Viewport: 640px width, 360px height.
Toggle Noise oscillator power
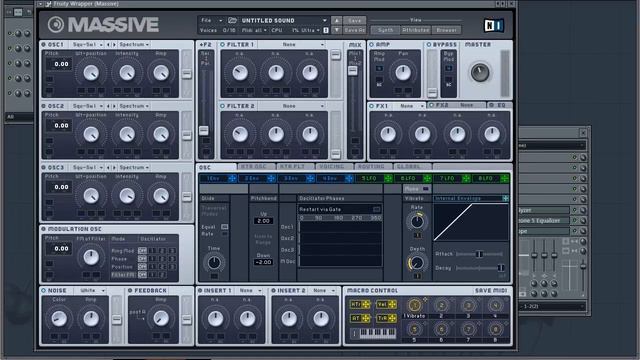(44, 291)
